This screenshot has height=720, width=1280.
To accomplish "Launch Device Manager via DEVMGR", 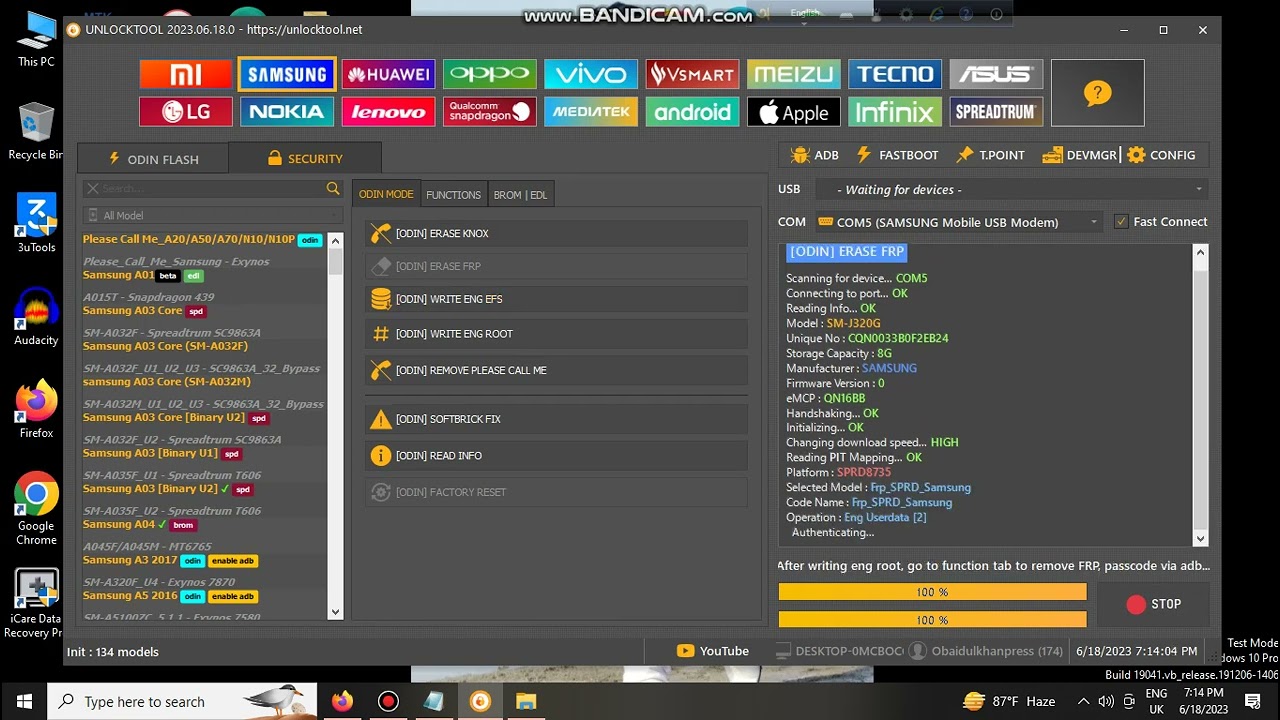I will 1079,155.
